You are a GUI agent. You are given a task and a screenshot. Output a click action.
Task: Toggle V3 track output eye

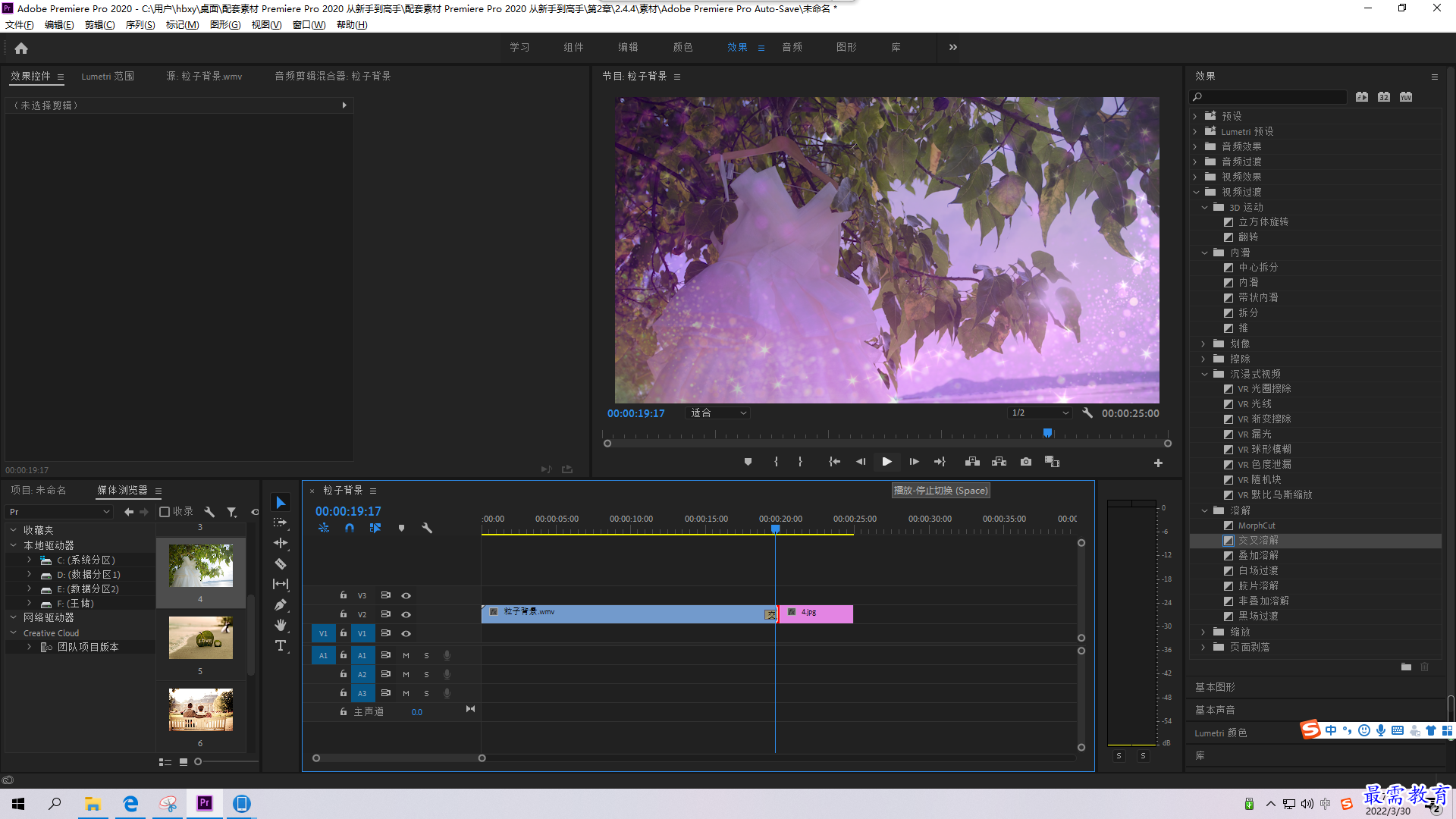(x=406, y=596)
